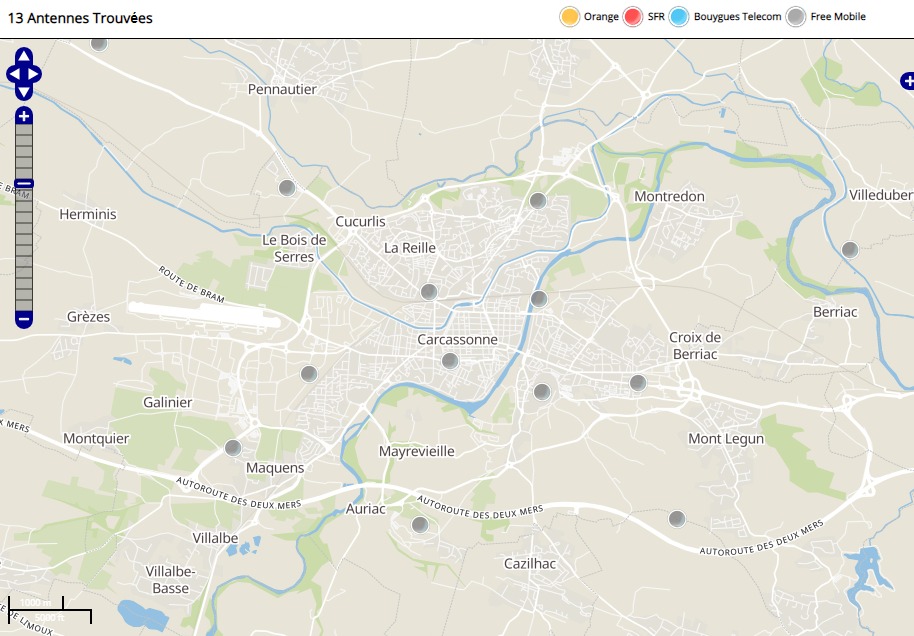The image size is (914, 636).
Task: Click the zoom in plus button
Action: [24, 116]
